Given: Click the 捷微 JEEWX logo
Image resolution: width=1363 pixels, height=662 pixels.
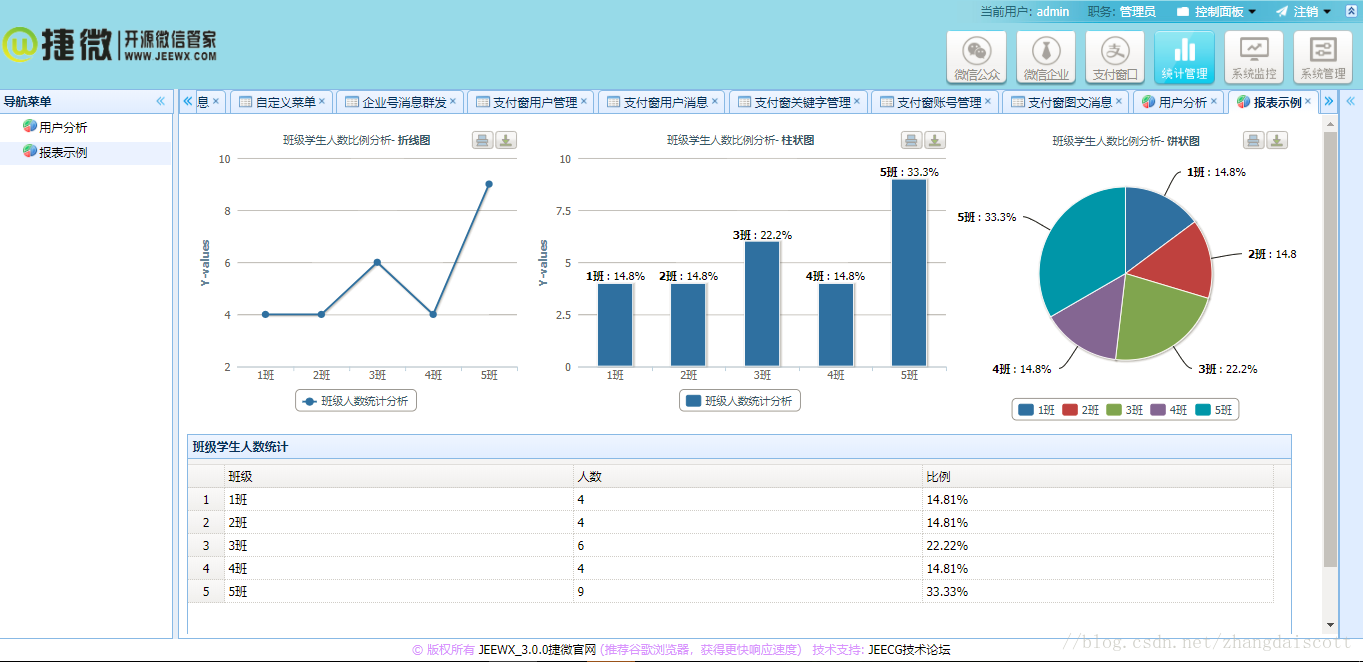Looking at the screenshot, I should pyautogui.click(x=109, y=44).
